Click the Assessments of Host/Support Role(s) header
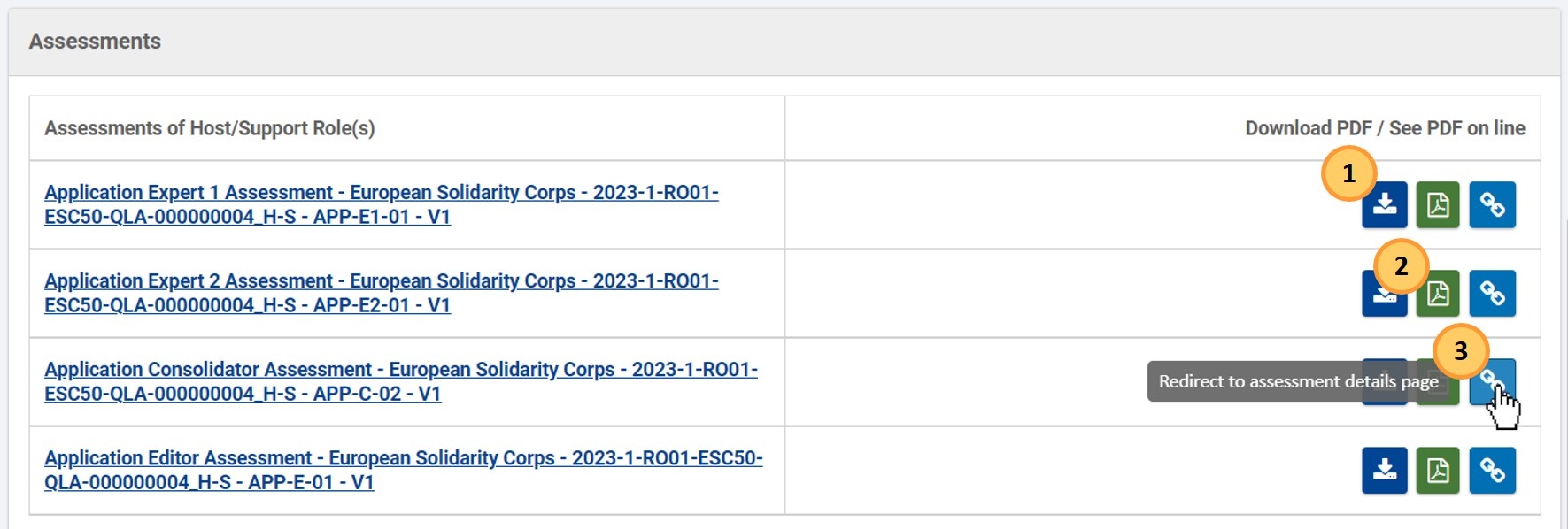 pyautogui.click(x=210, y=128)
